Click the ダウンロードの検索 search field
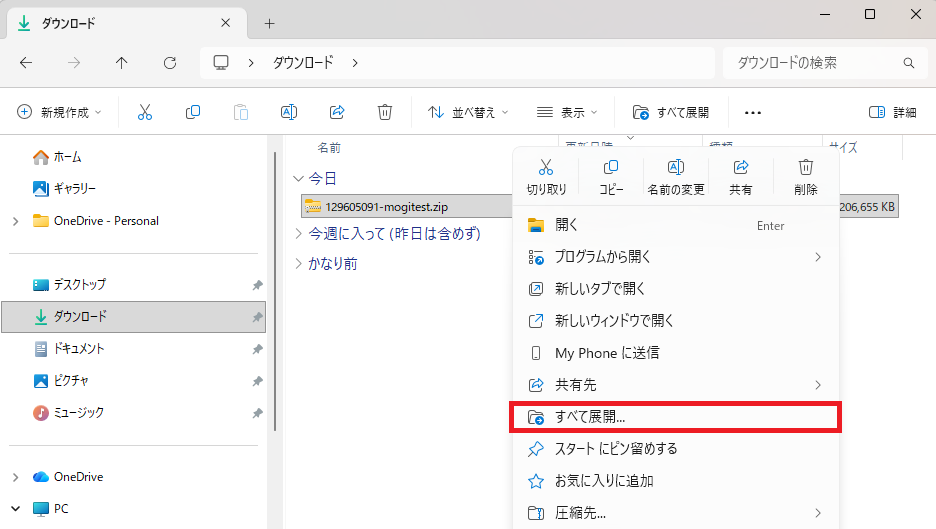Viewport: 936px width, 529px height. click(x=824, y=63)
